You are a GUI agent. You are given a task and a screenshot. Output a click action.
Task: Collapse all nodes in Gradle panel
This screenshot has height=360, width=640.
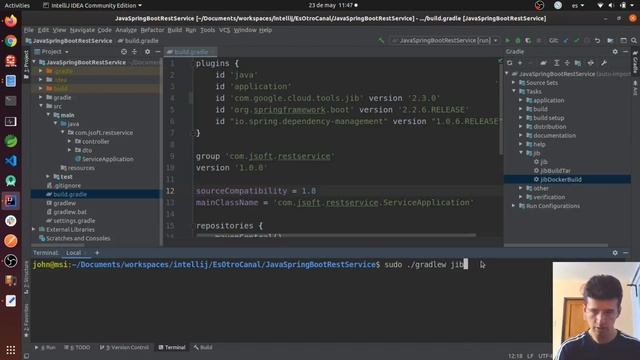click(x=567, y=63)
